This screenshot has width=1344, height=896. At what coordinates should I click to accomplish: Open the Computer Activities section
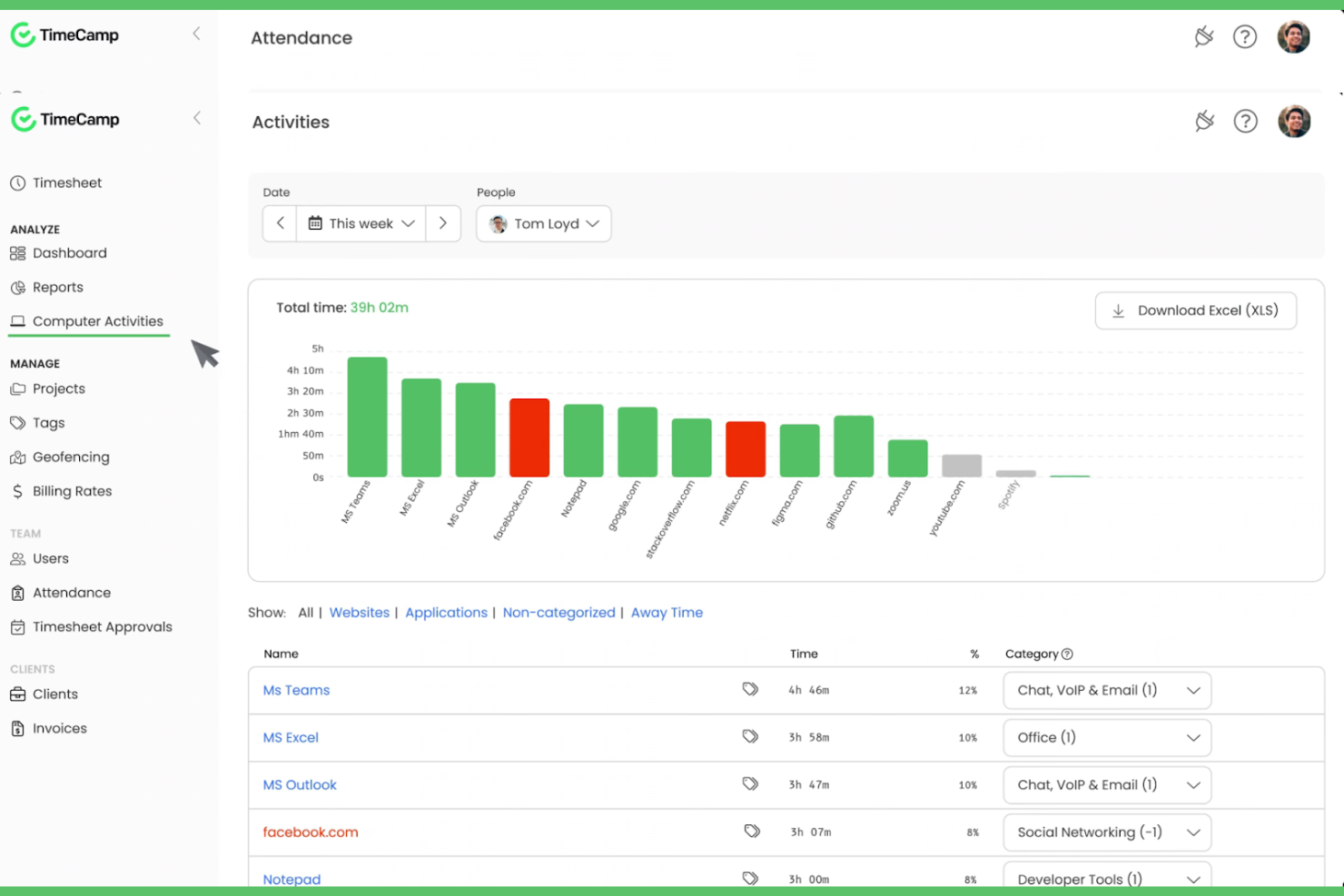click(x=97, y=320)
